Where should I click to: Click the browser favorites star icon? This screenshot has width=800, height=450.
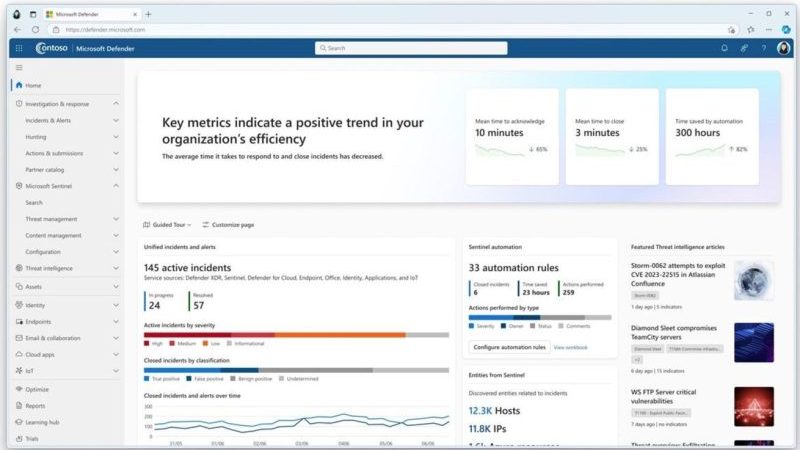751,30
